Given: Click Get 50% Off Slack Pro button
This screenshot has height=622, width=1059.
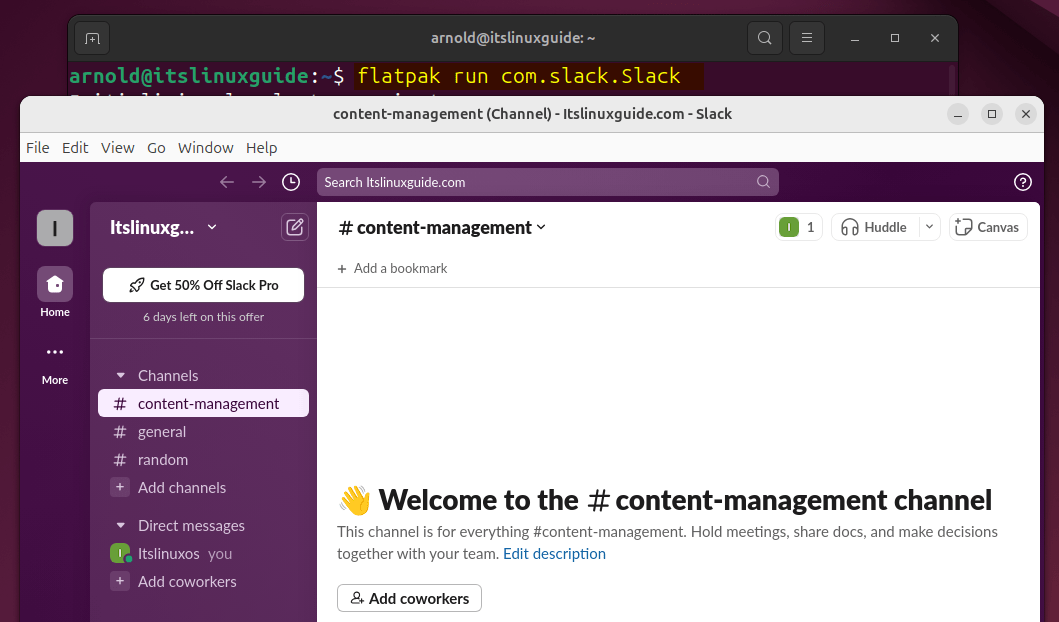Looking at the screenshot, I should (x=203, y=285).
